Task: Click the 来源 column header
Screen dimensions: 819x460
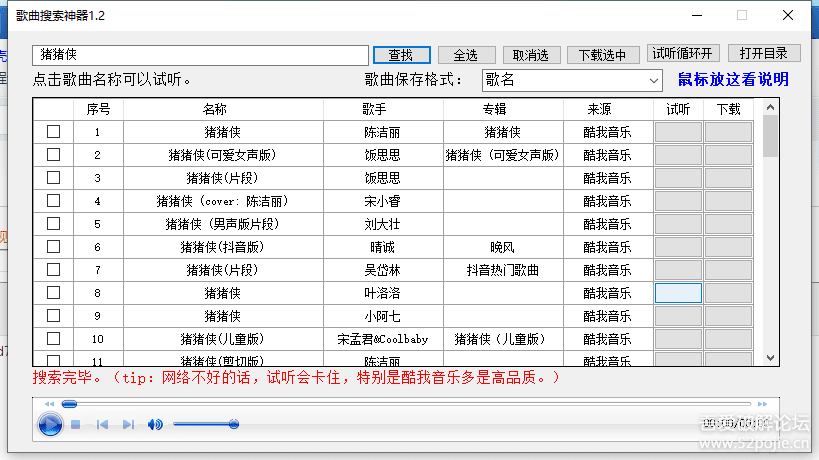Action: 608,109
